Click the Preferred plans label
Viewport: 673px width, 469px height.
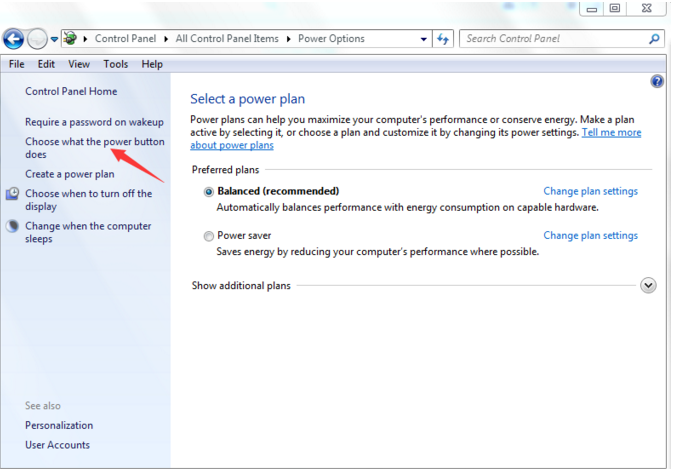tap(225, 170)
